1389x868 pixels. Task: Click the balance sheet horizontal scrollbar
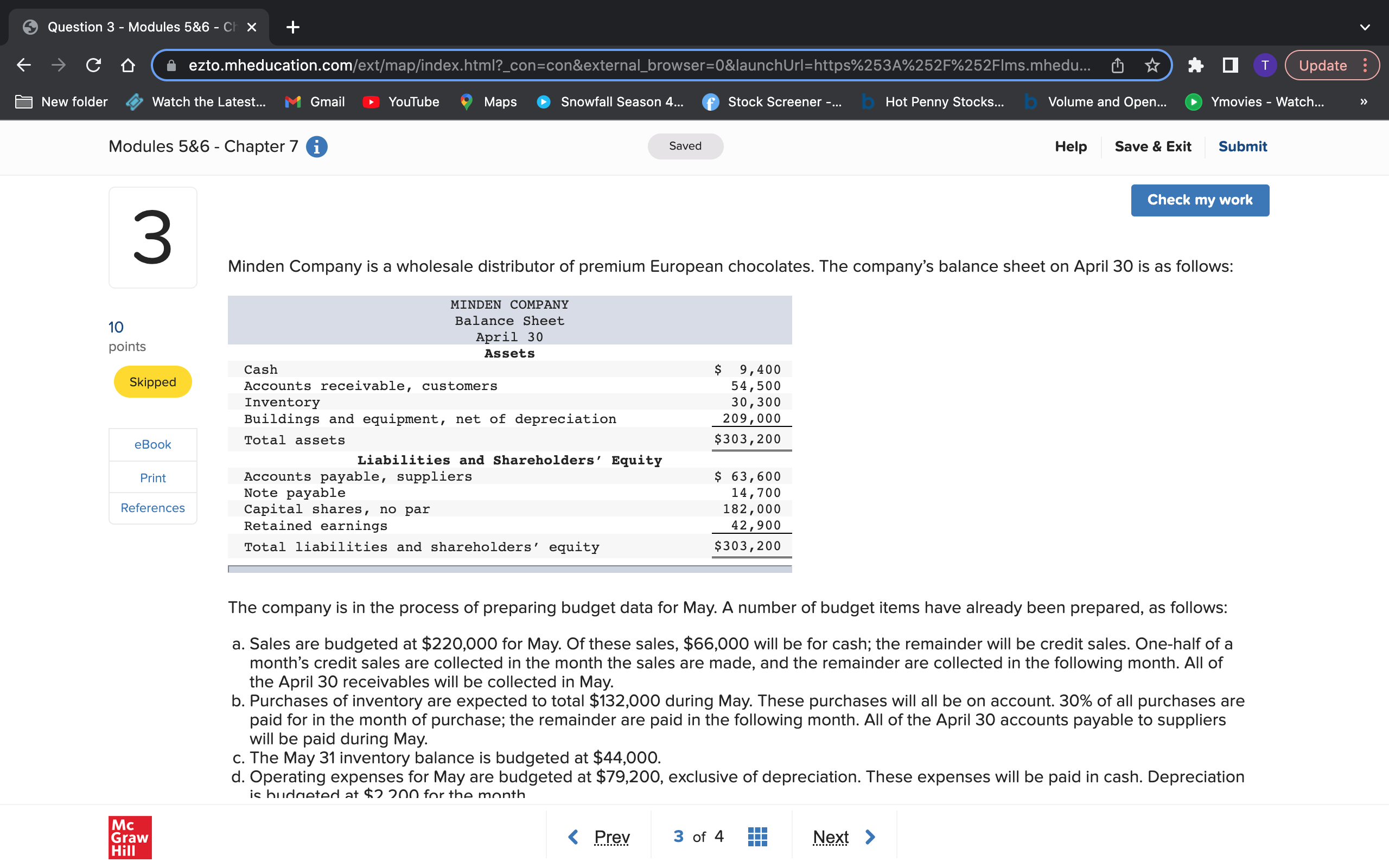pos(509,569)
